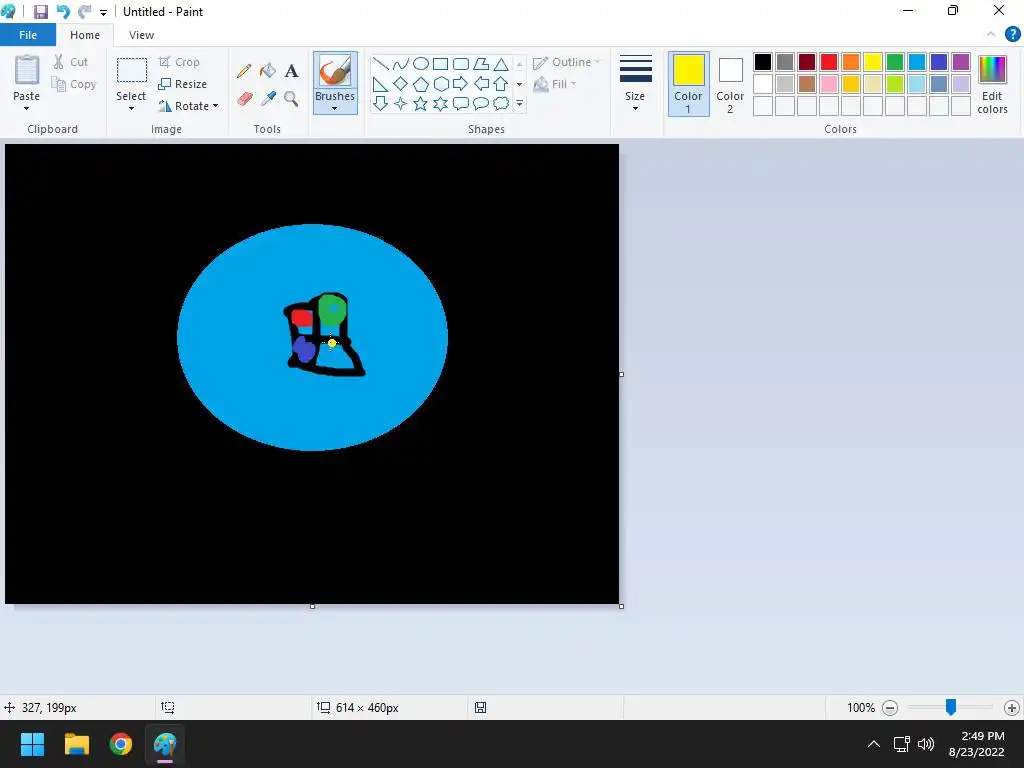1024x768 pixels.
Task: Switch to the Home tab
Action: tap(85, 35)
